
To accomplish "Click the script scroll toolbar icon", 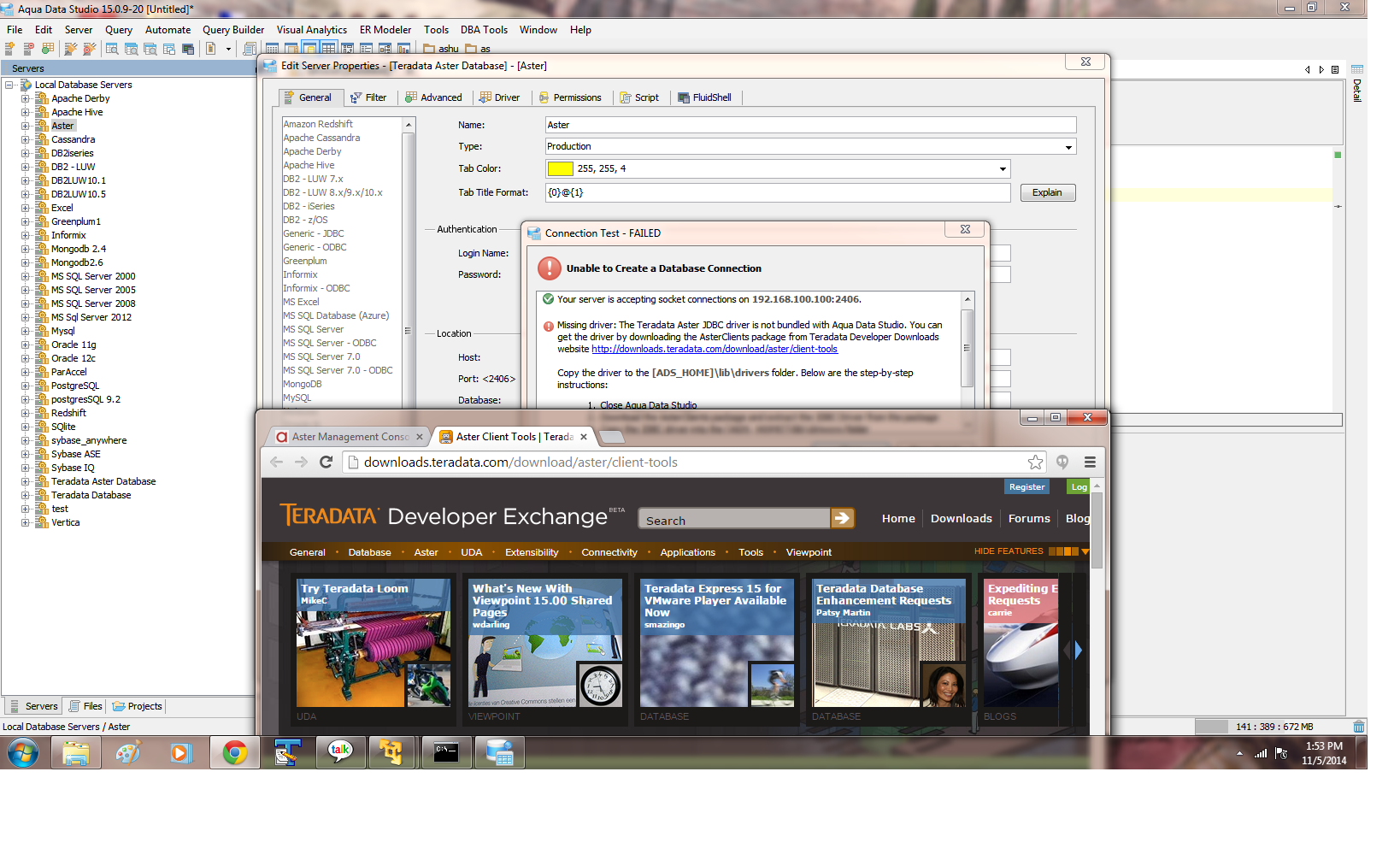I will pyautogui.click(x=250, y=49).
